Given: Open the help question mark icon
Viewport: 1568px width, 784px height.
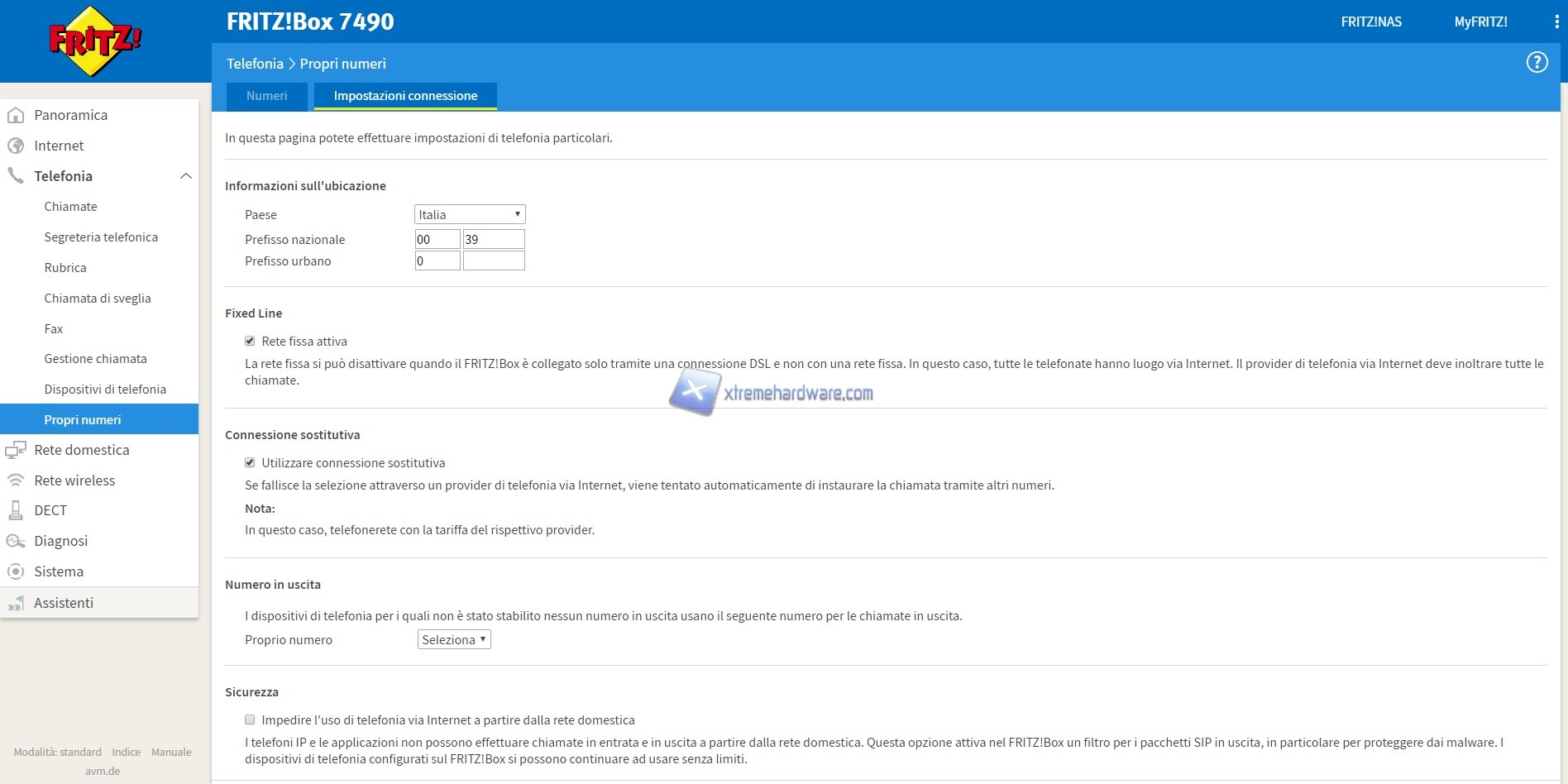Looking at the screenshot, I should 1537,63.
